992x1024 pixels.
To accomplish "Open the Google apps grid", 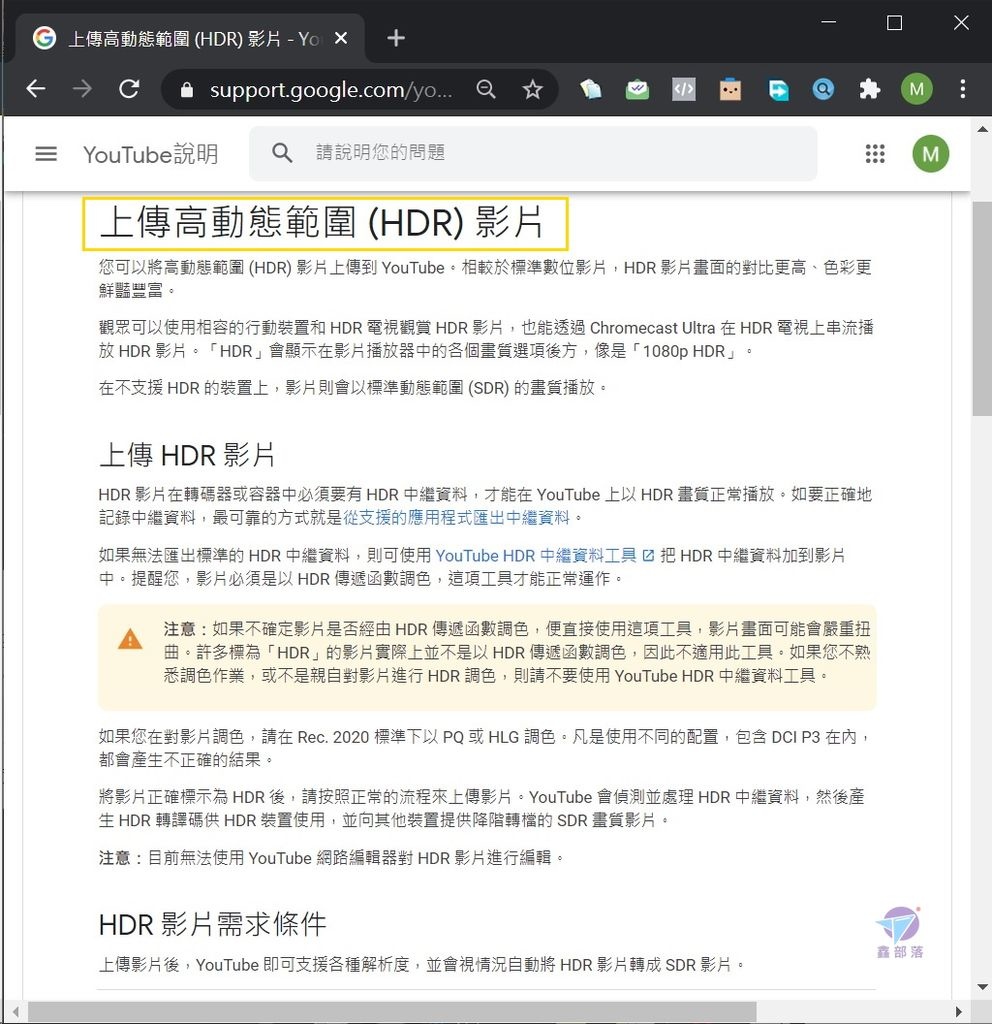I will coord(875,154).
